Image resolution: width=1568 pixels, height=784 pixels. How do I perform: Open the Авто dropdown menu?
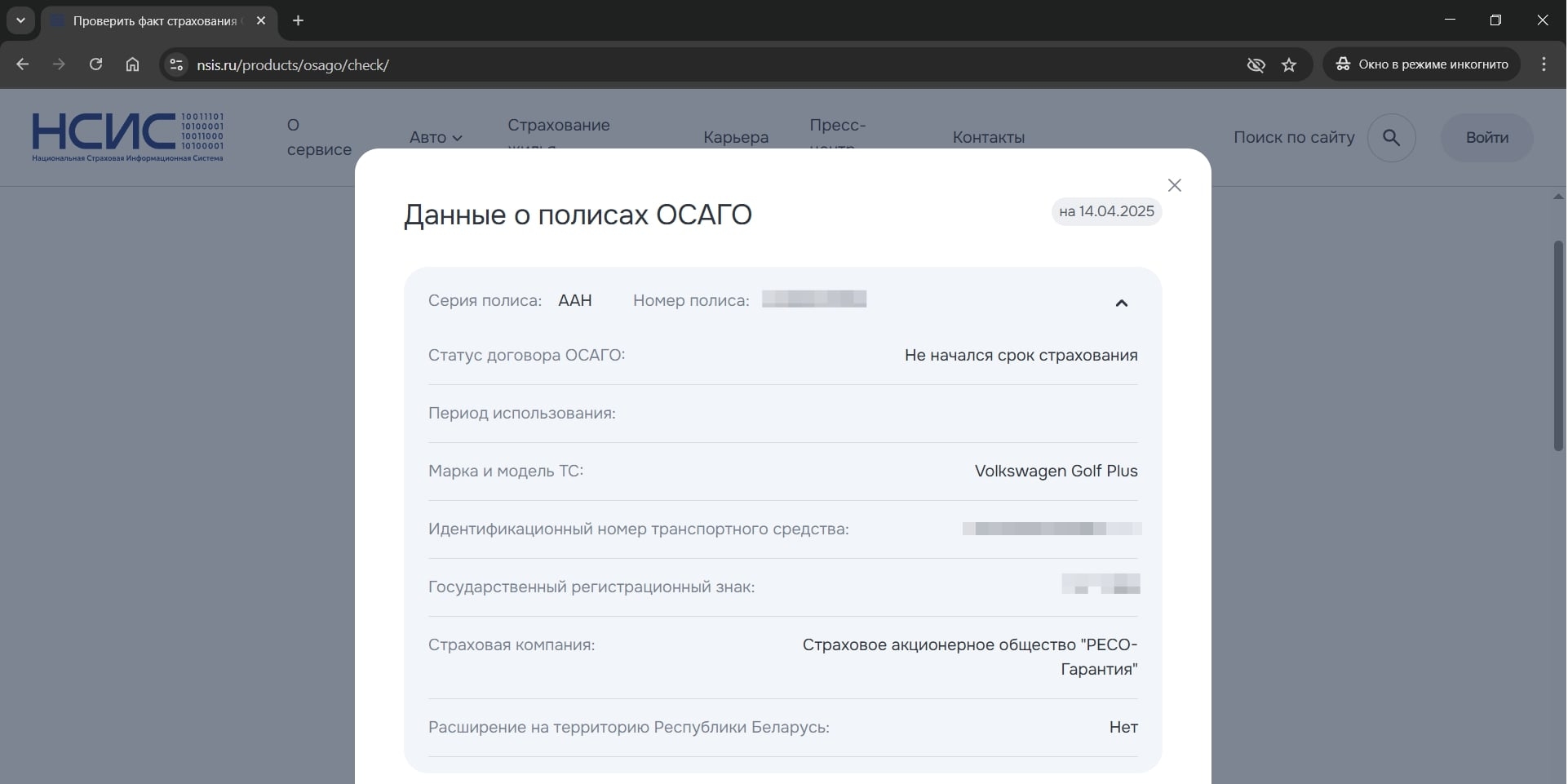click(436, 138)
